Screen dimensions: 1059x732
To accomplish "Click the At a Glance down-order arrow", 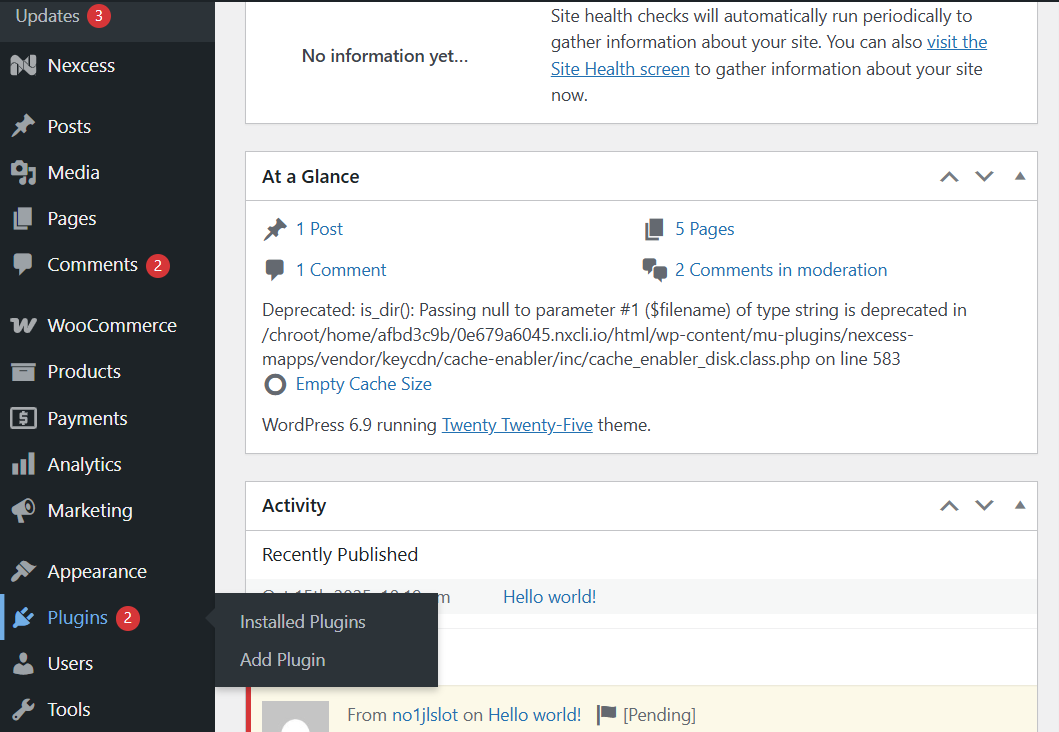I will click(x=984, y=176).
